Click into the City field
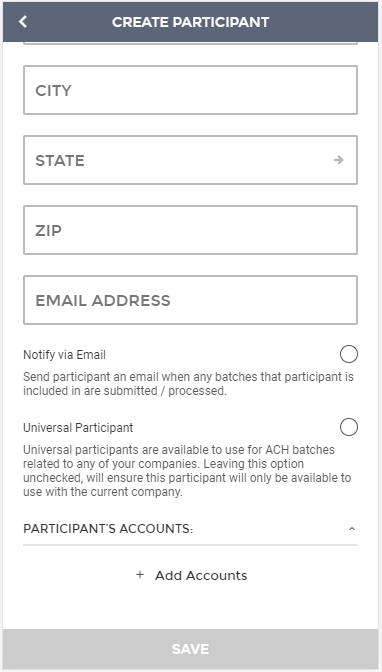 190,90
